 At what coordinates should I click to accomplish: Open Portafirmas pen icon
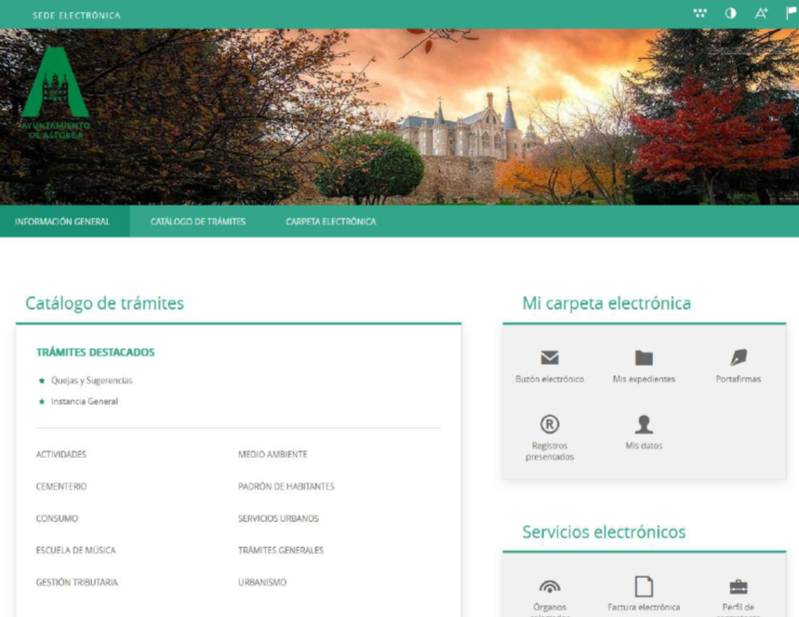[x=738, y=358]
